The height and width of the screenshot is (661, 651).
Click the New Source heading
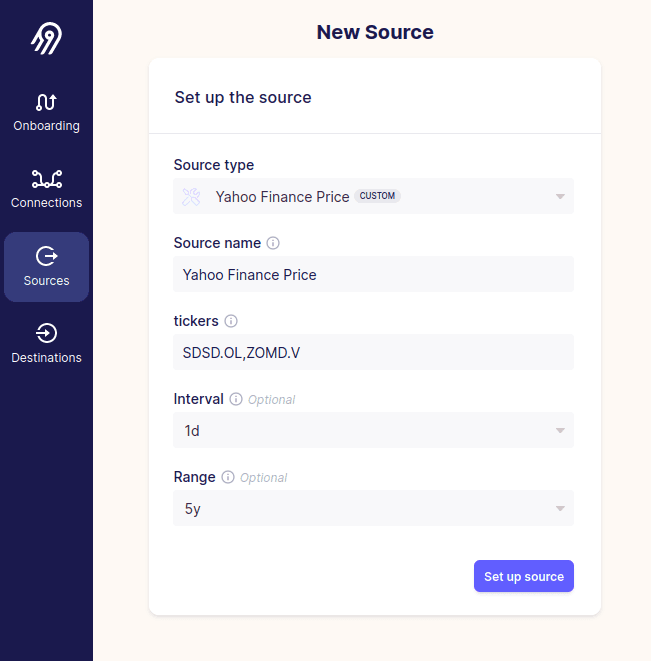click(x=375, y=32)
